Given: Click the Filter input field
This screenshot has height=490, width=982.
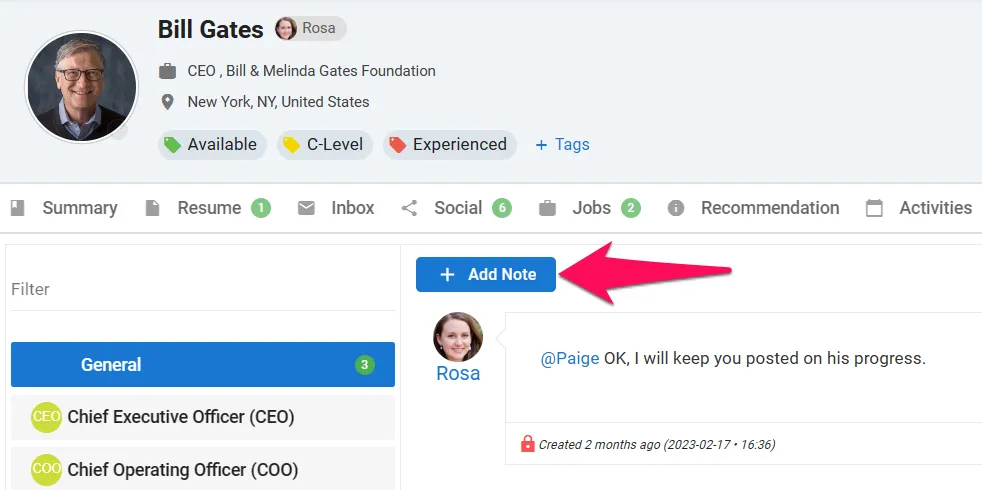Looking at the screenshot, I should coord(203,289).
